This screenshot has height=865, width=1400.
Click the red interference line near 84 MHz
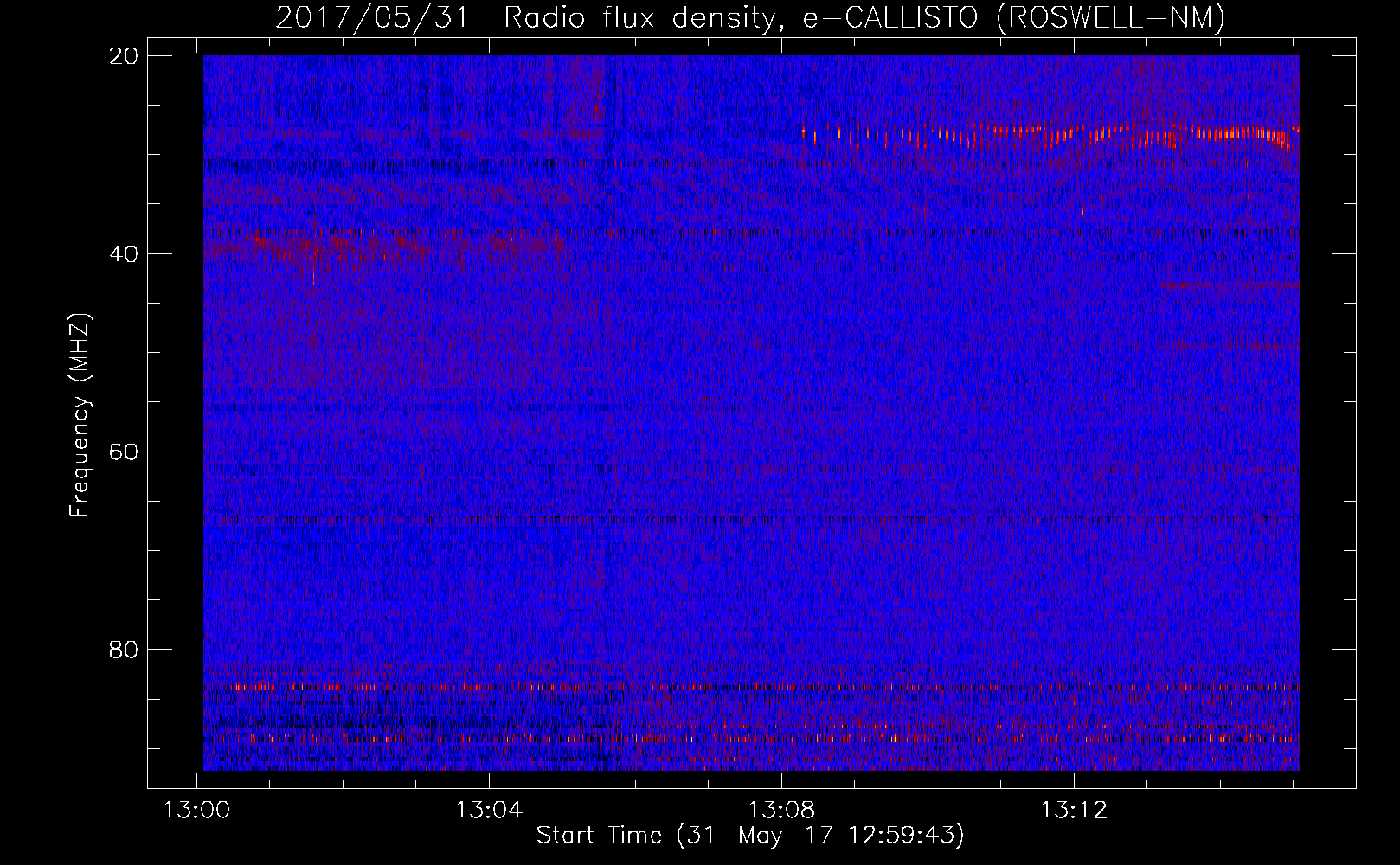751,687
